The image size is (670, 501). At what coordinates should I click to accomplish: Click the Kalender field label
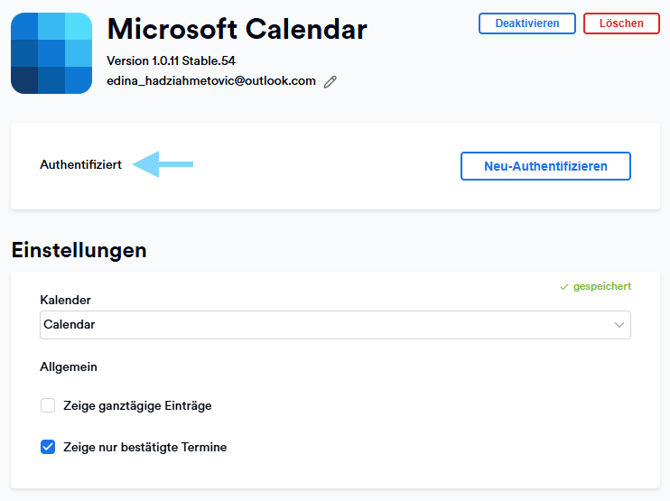tap(65, 300)
